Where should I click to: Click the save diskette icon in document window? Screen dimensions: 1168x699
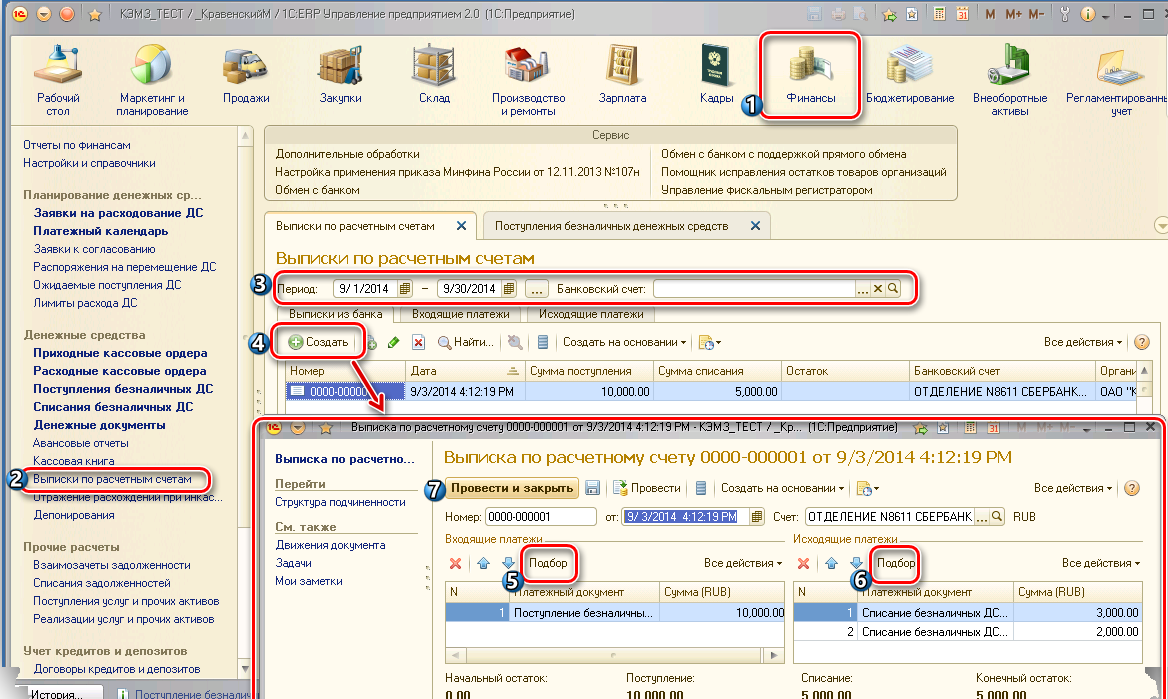(592, 488)
